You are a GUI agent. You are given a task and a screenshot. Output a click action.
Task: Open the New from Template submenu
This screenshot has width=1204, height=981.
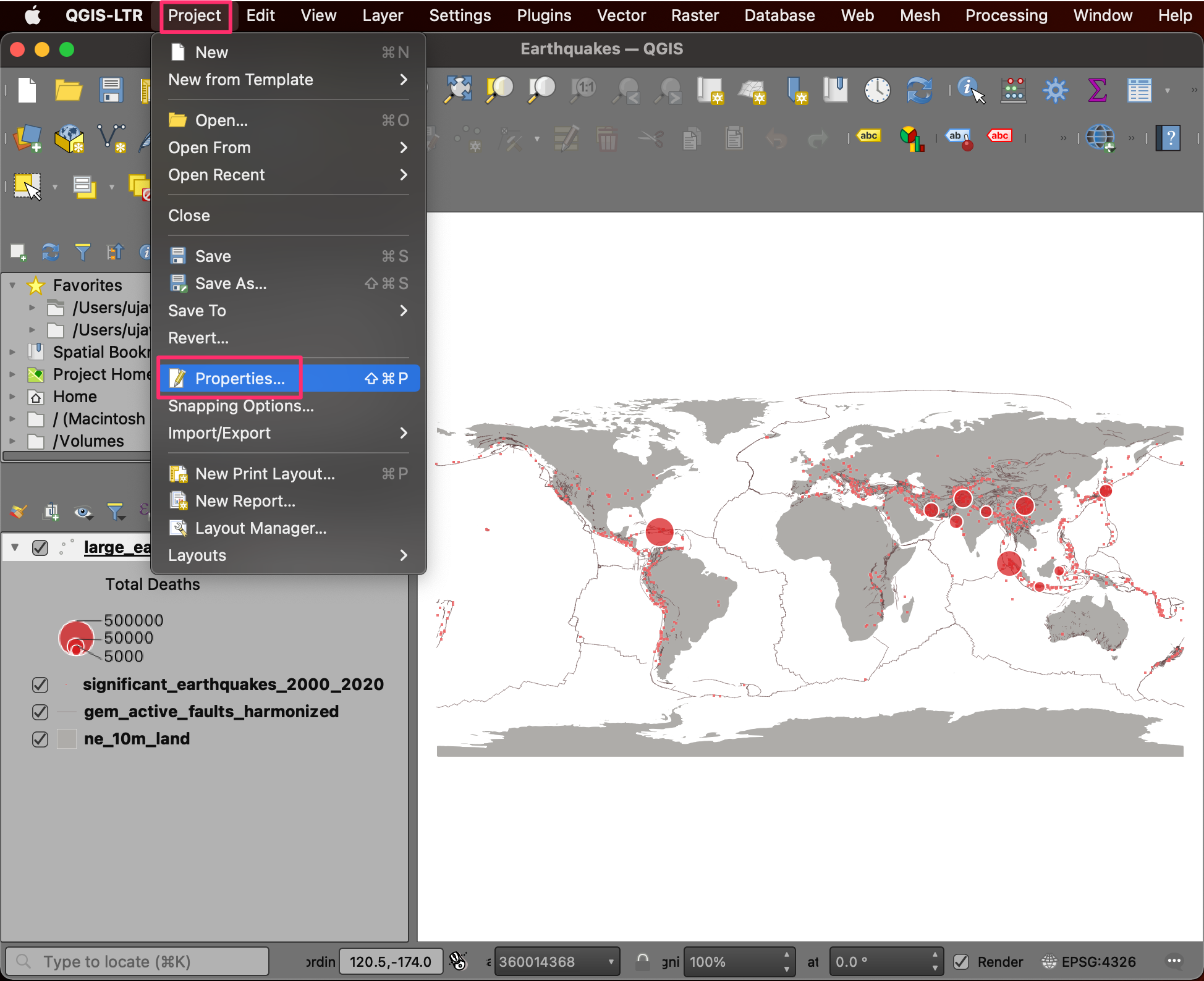coord(289,80)
